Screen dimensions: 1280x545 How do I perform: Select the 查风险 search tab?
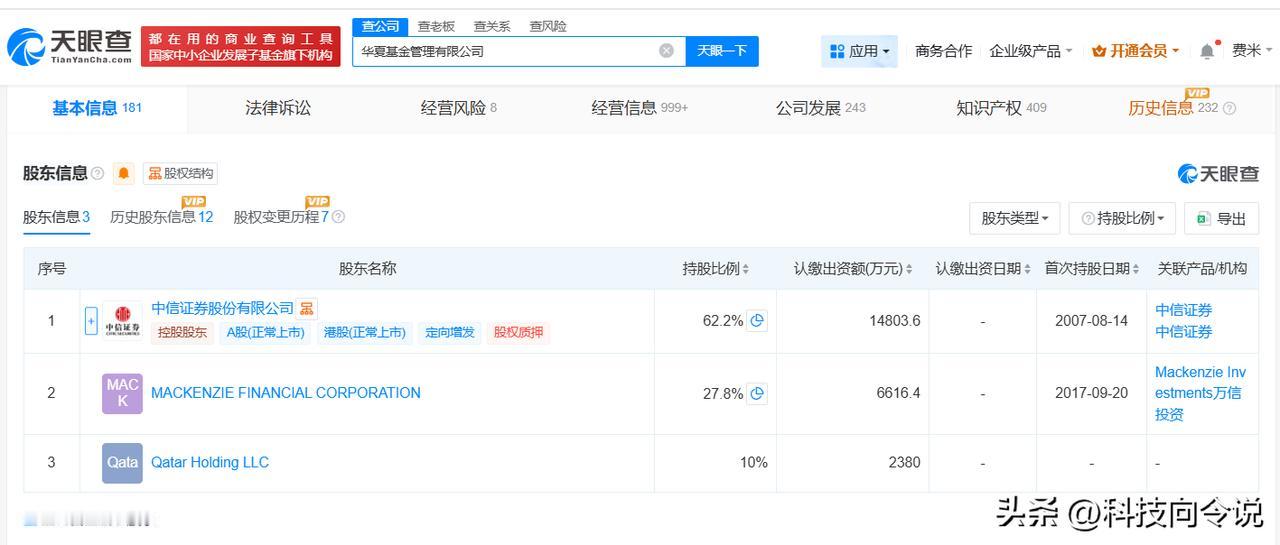[548, 26]
